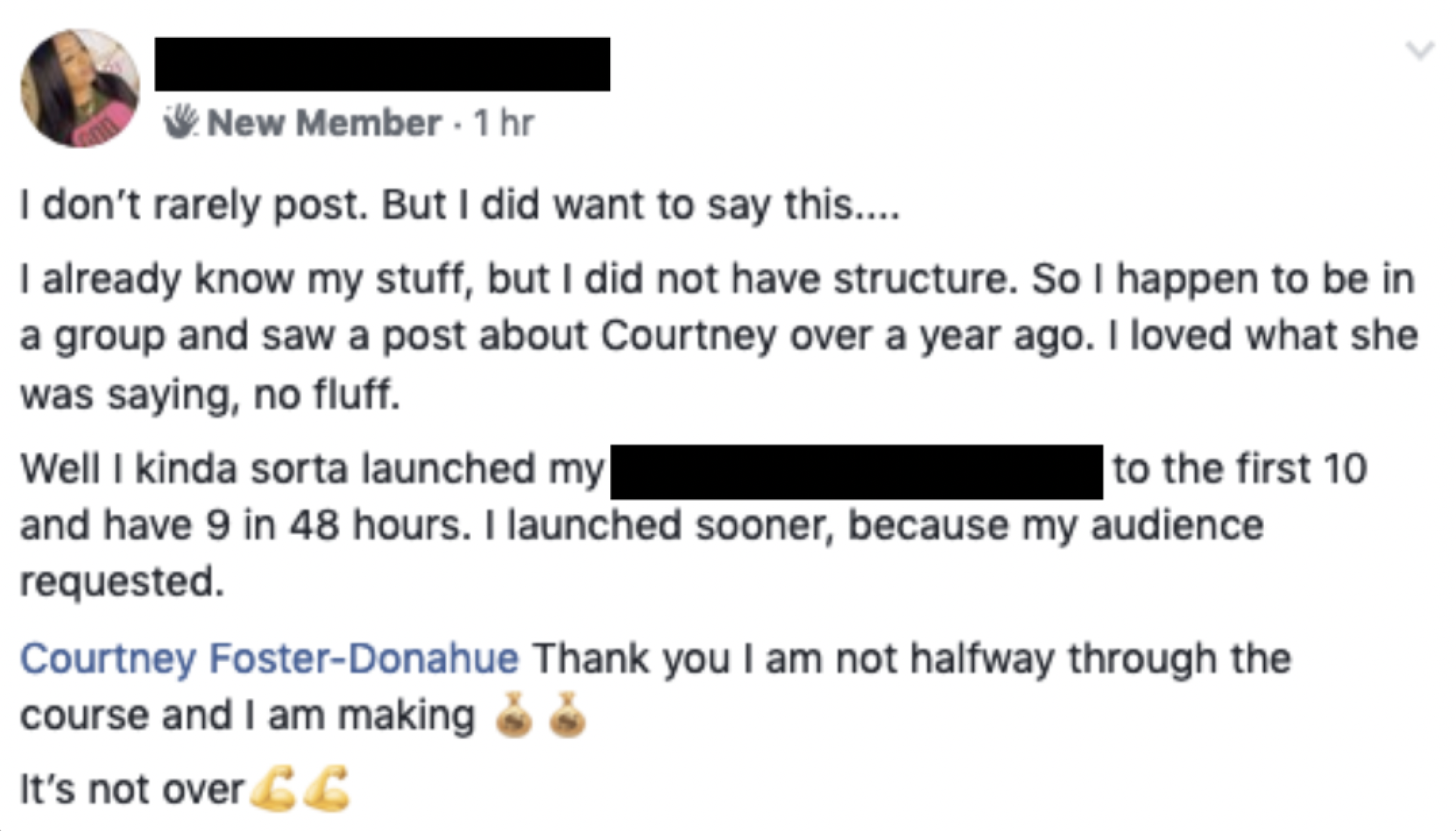The height and width of the screenshot is (831, 1456).
Task: Click the "course and I am making" text
Action: pyautogui.click(x=247, y=716)
